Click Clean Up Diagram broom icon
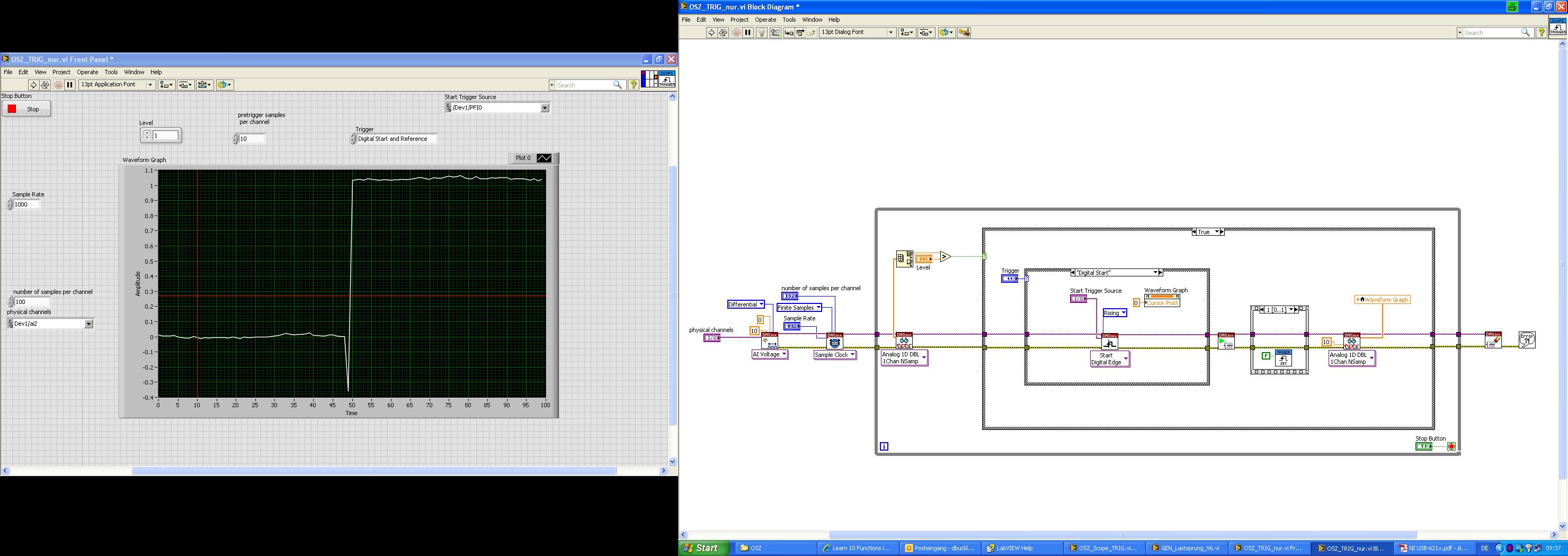This screenshot has width=1568, height=556. (x=964, y=33)
